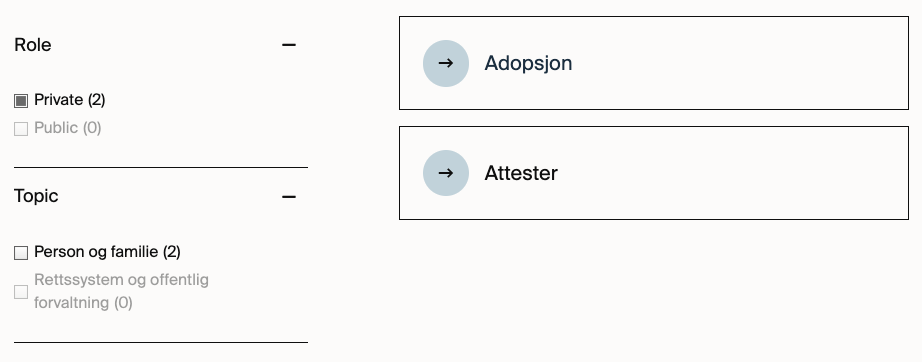
Task: Click the Topic filter heading
Action: pyautogui.click(x=36, y=196)
